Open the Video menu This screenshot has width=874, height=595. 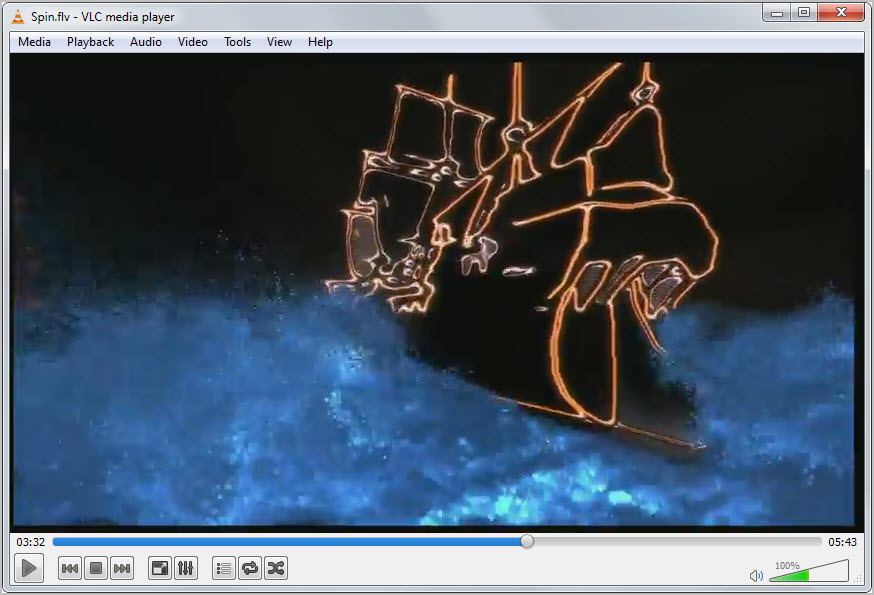pos(192,42)
